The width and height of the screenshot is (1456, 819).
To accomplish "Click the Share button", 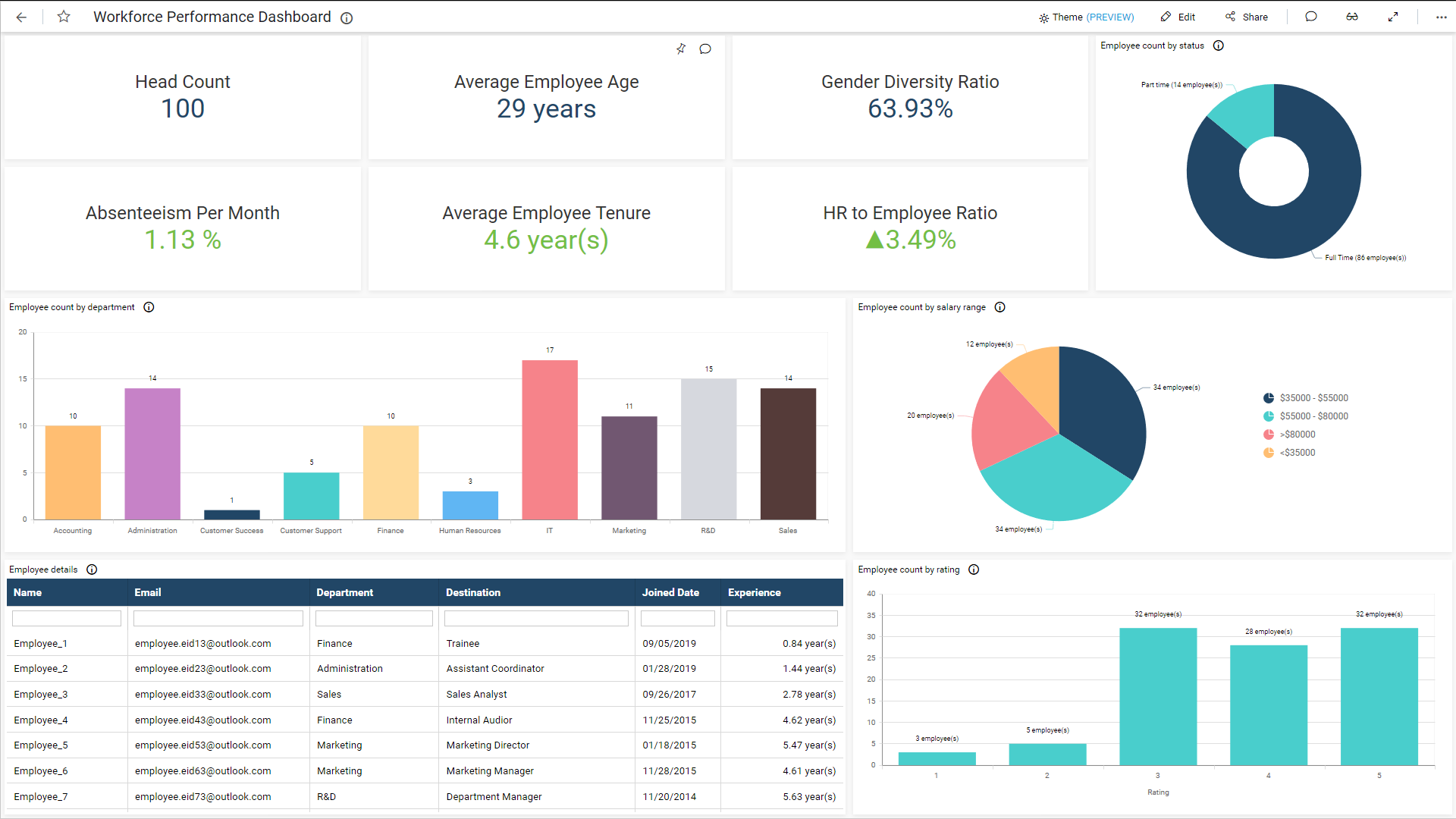I will click(1247, 17).
